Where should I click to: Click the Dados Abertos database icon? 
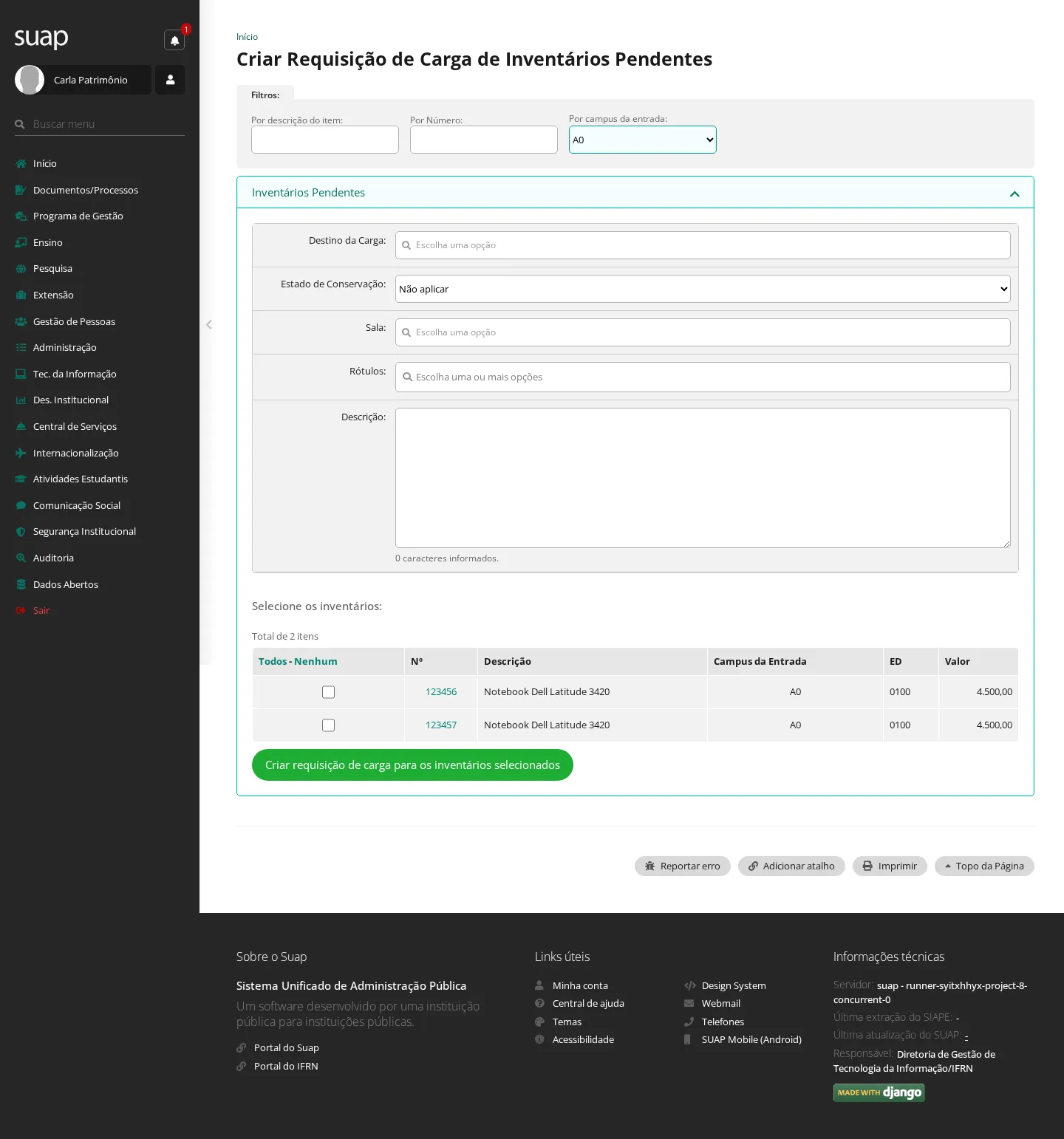click(21, 584)
